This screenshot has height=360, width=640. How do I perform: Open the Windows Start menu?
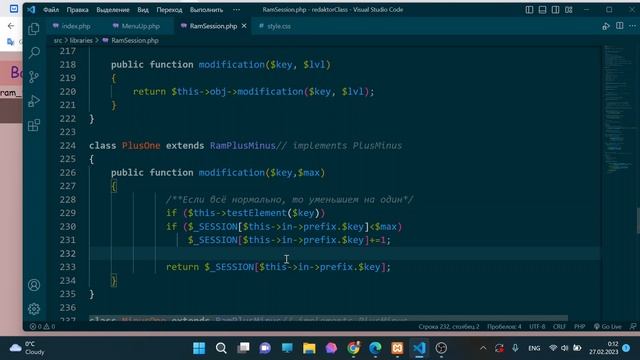[199, 348]
